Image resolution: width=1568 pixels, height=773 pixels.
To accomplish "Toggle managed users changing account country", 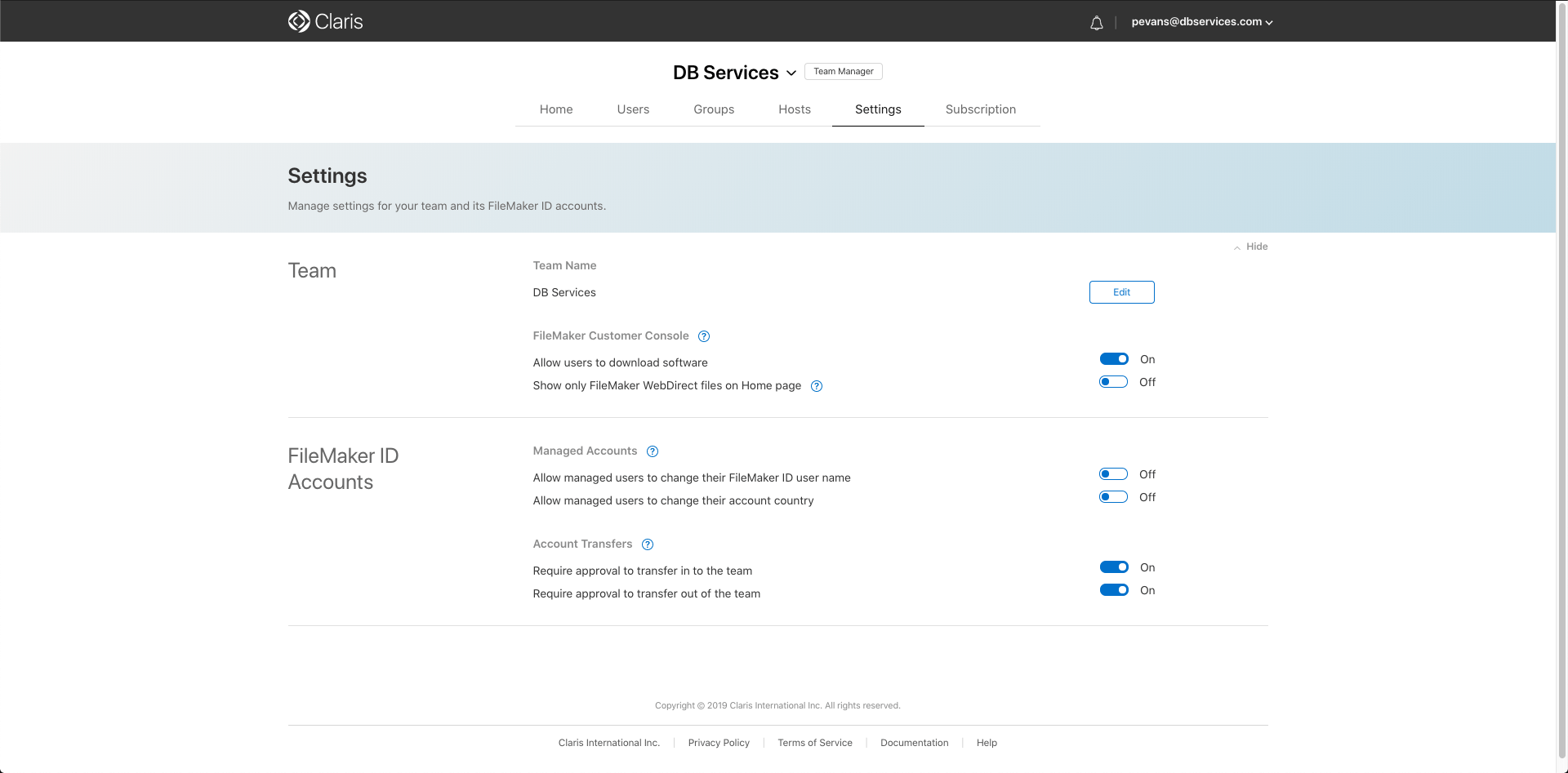I will (1114, 497).
